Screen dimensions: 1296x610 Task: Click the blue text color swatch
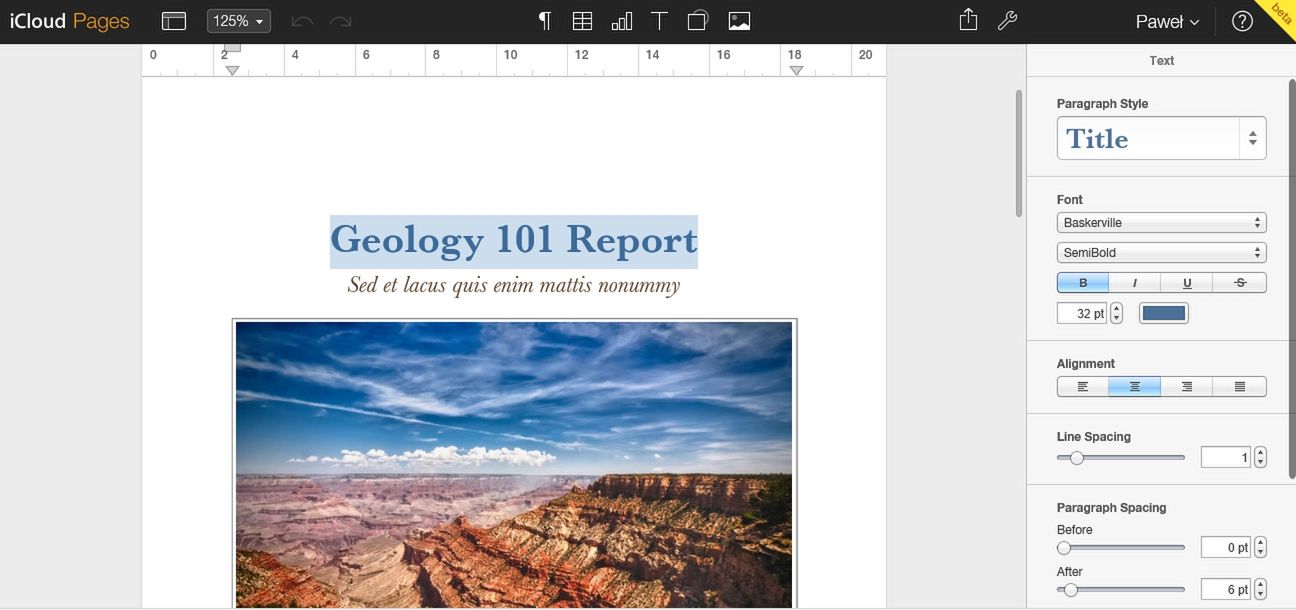click(x=1163, y=313)
